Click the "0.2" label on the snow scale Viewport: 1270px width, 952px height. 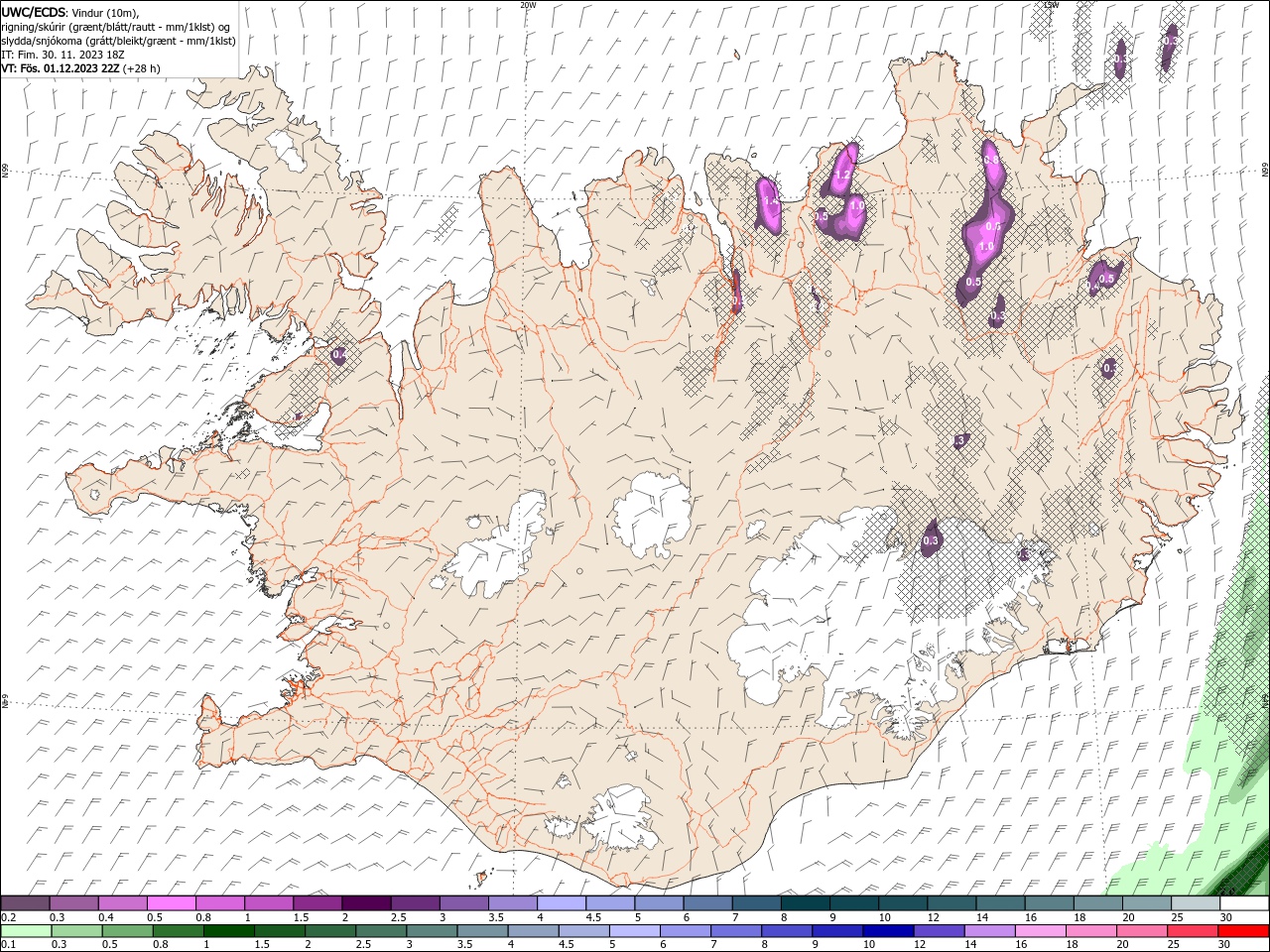click(x=8, y=917)
